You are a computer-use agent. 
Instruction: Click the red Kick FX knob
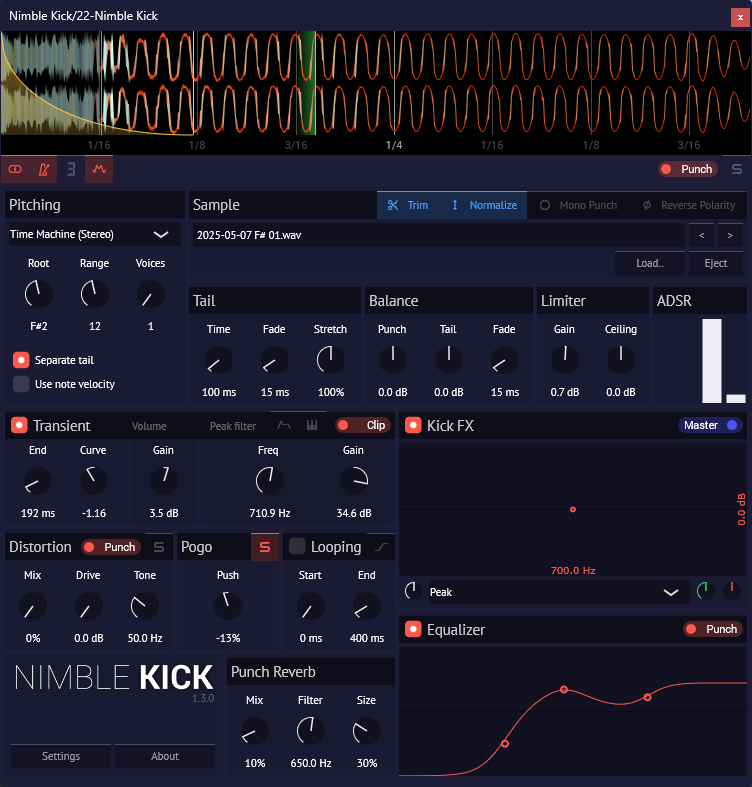(x=731, y=590)
